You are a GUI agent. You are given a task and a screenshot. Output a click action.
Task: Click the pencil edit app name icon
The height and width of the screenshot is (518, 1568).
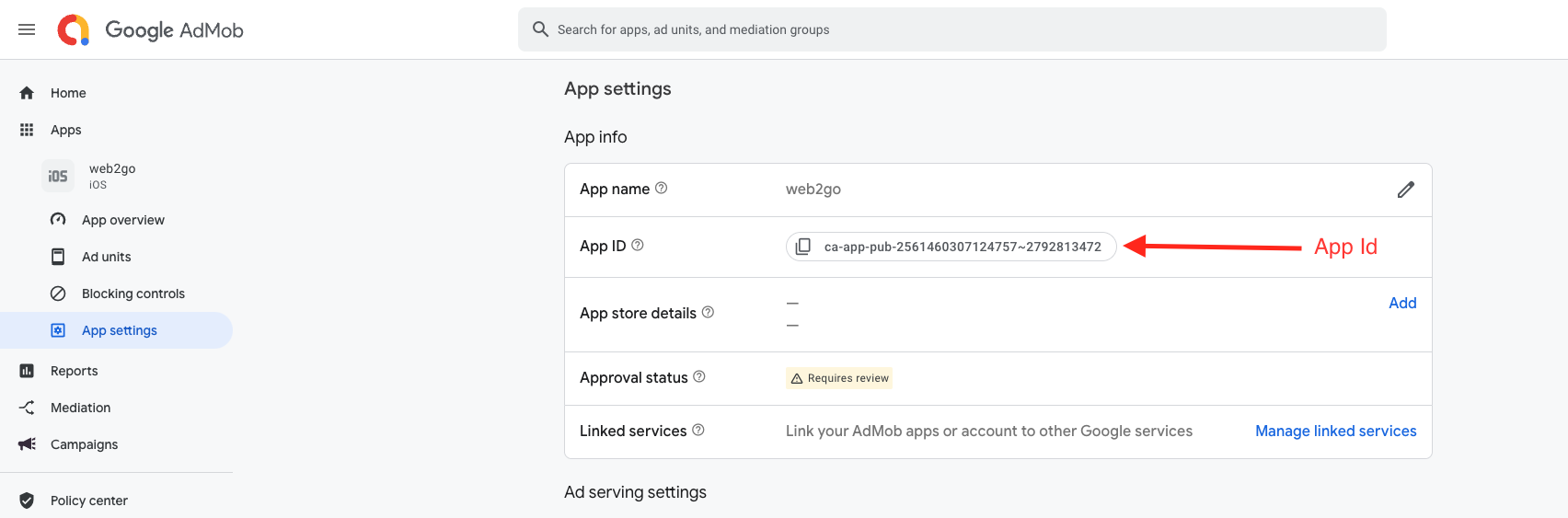pos(1405,190)
